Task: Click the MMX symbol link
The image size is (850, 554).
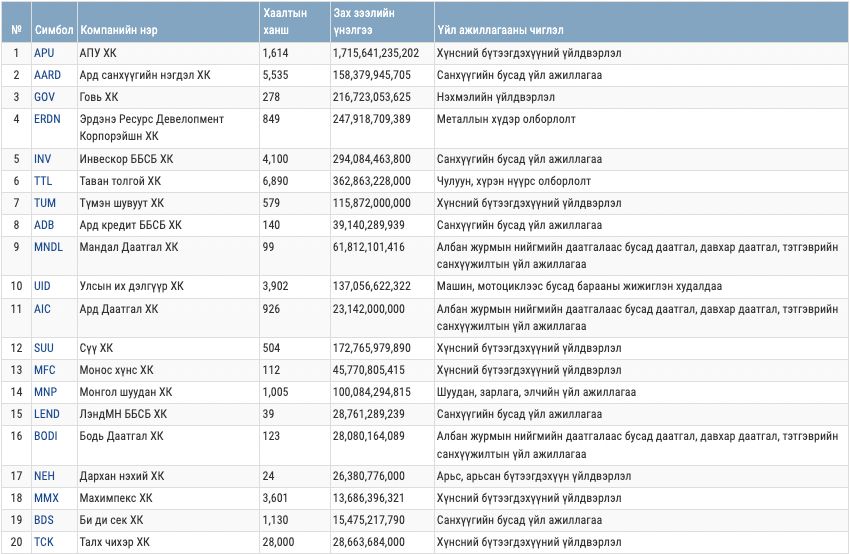Action: point(46,498)
